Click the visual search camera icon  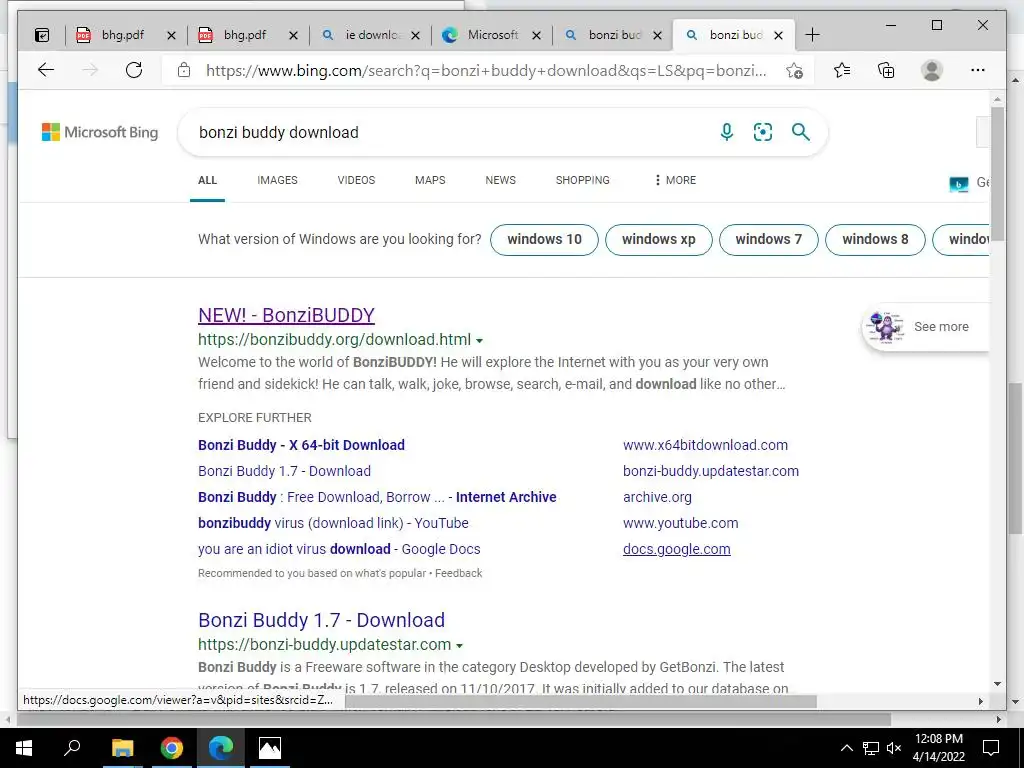point(763,132)
